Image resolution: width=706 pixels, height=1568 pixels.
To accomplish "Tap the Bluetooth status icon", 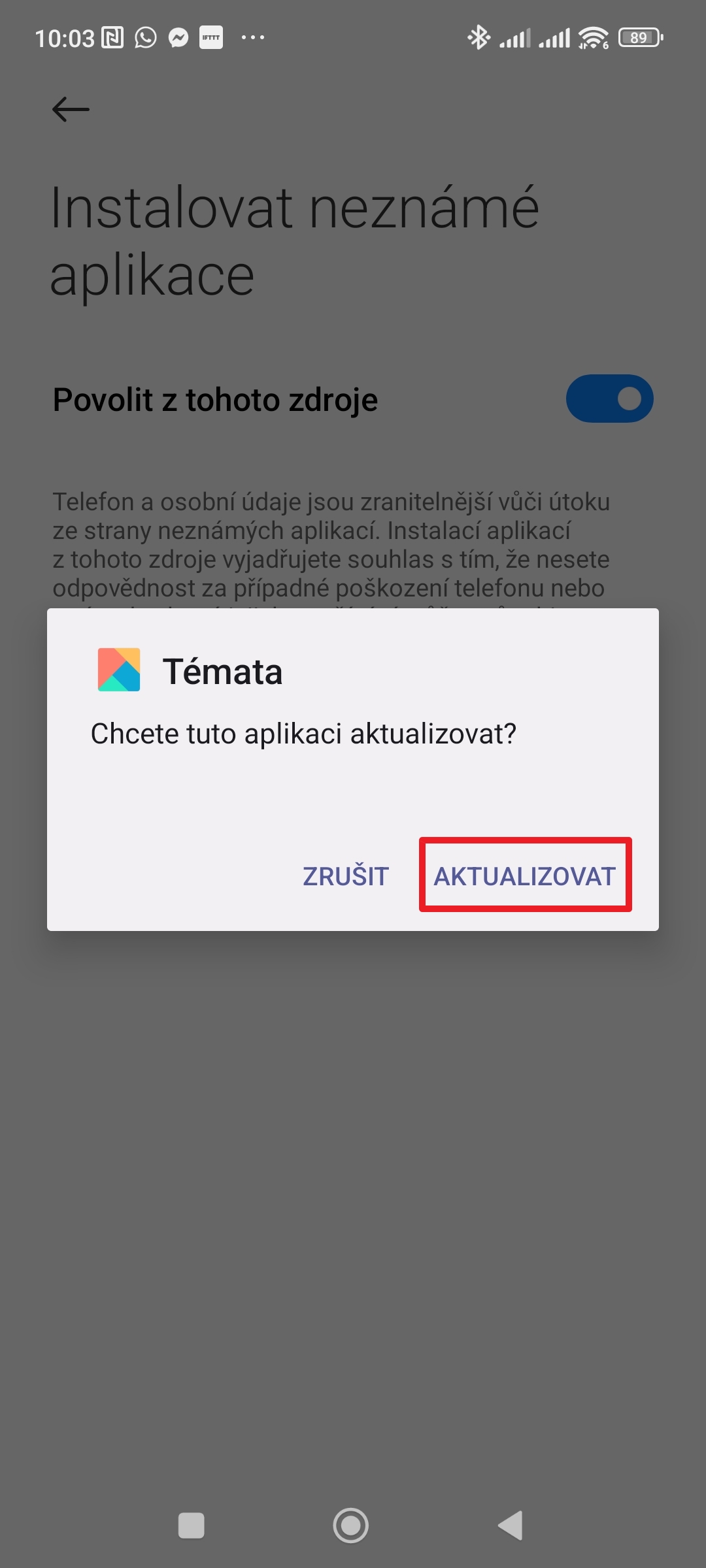I will click(x=479, y=38).
